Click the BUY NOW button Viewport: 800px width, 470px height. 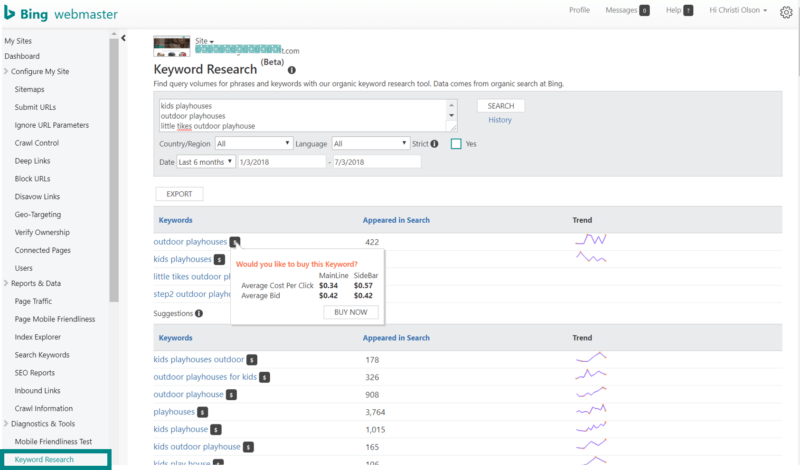coord(351,312)
